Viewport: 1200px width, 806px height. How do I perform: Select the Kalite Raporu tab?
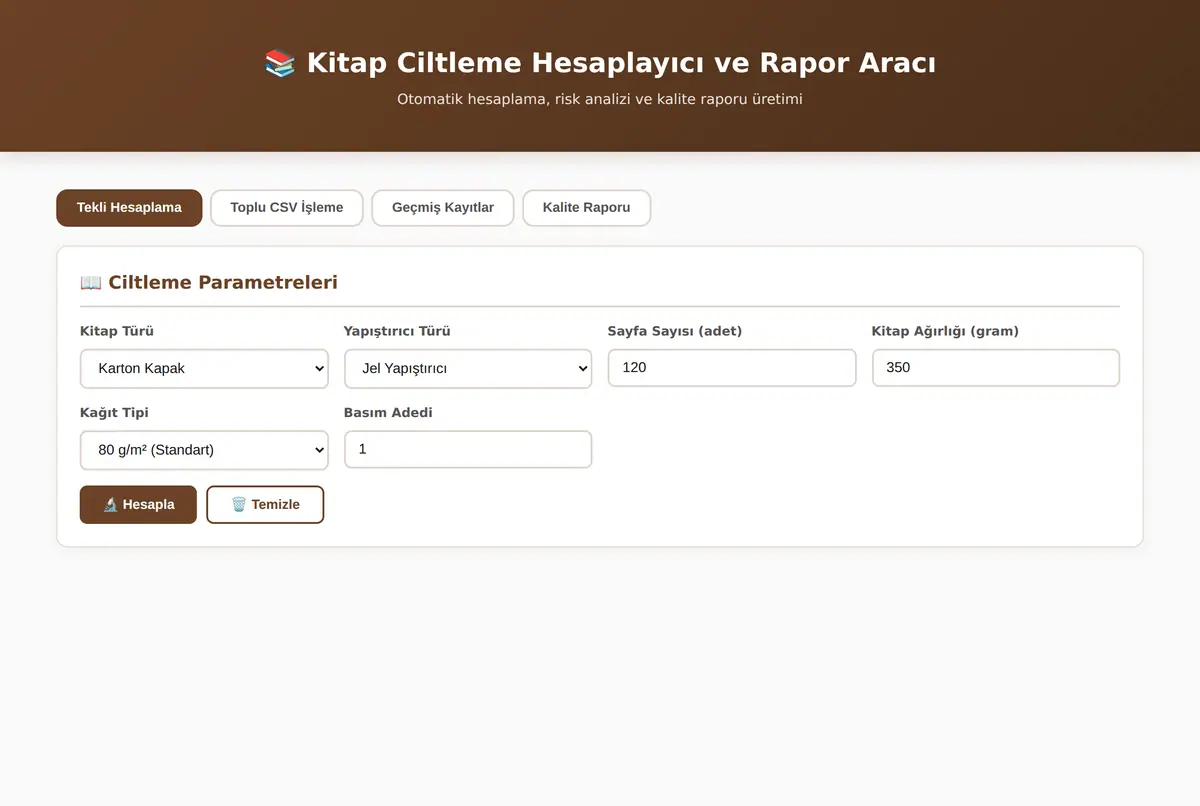coord(587,208)
